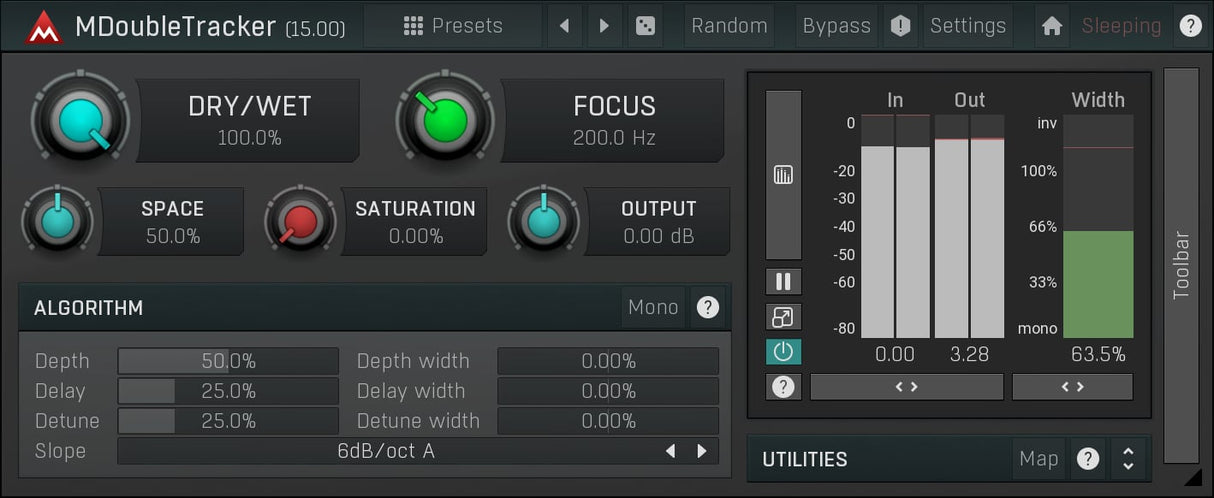The height and width of the screenshot is (498, 1214).
Task: Load previous preset with left arrow
Action: coord(564,26)
